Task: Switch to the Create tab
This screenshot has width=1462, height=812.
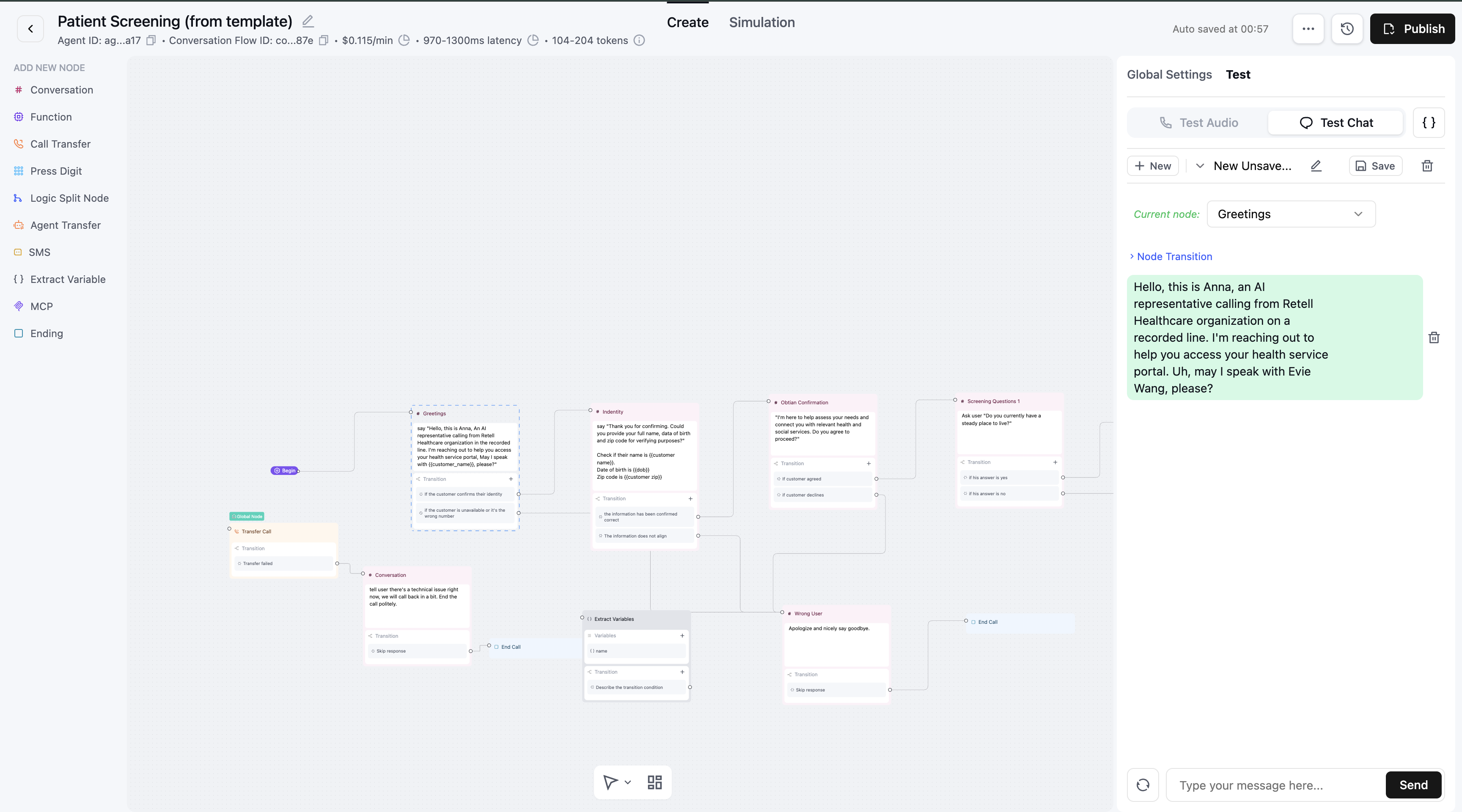Action: click(x=687, y=22)
